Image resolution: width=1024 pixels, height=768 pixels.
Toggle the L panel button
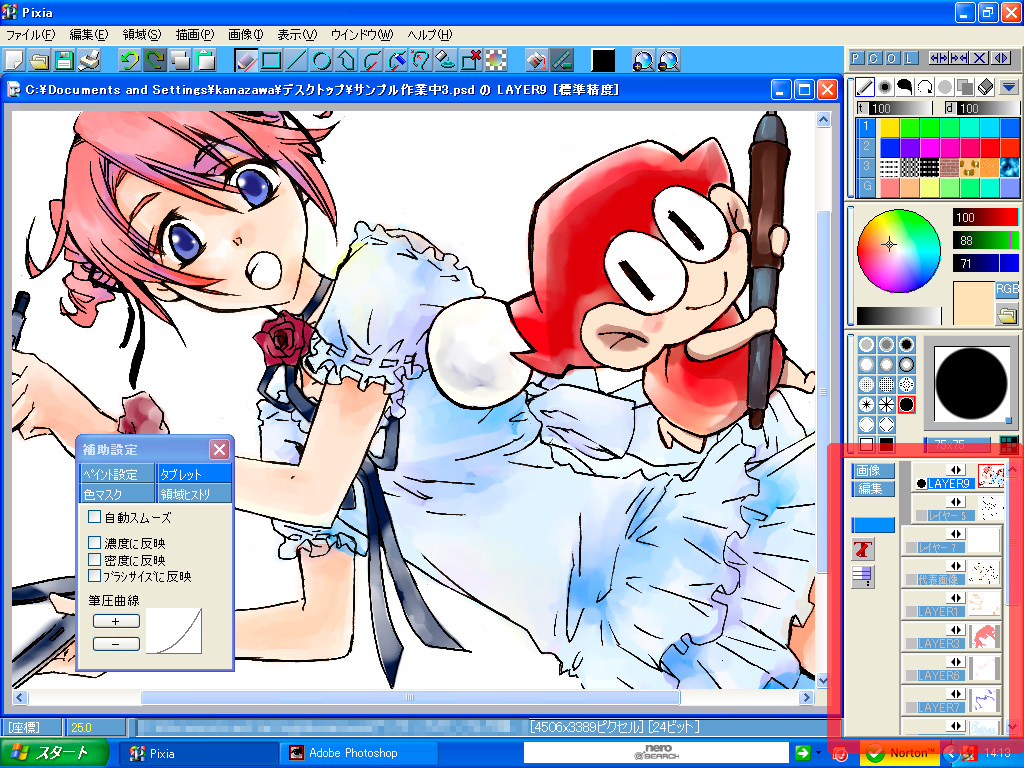pos(909,58)
